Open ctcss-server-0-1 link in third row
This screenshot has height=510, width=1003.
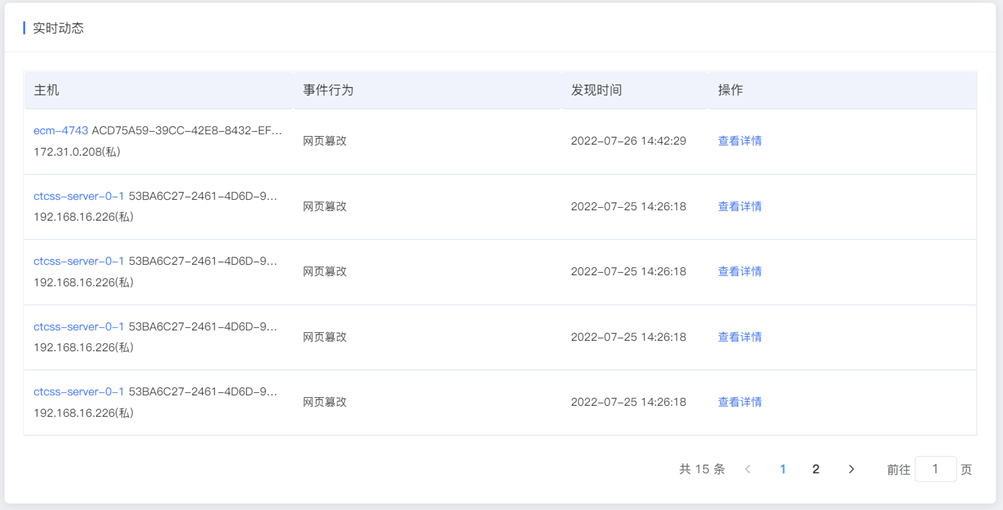[x=79, y=261]
